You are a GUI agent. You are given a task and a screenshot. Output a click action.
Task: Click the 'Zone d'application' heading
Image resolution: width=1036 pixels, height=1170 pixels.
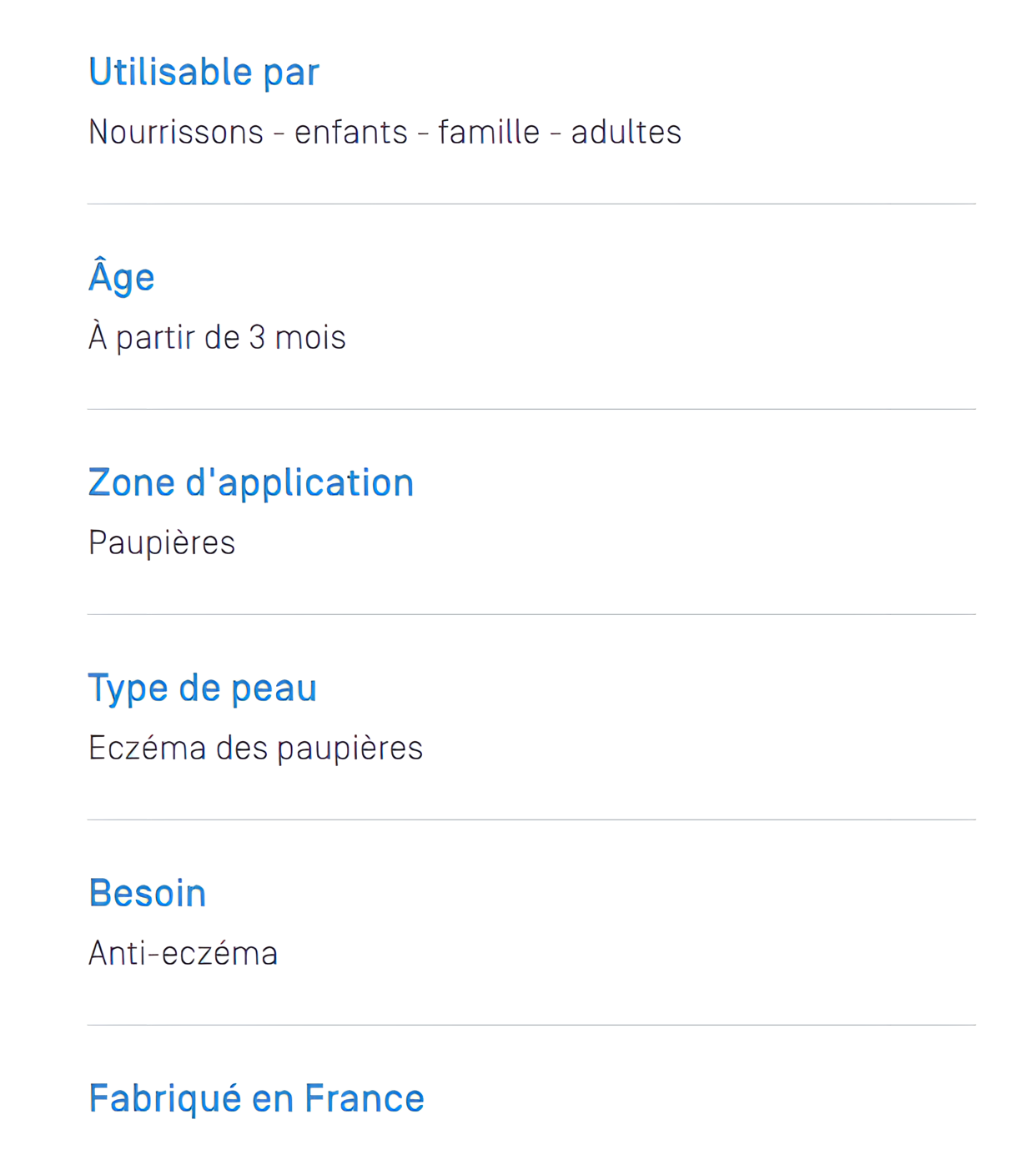point(251,484)
